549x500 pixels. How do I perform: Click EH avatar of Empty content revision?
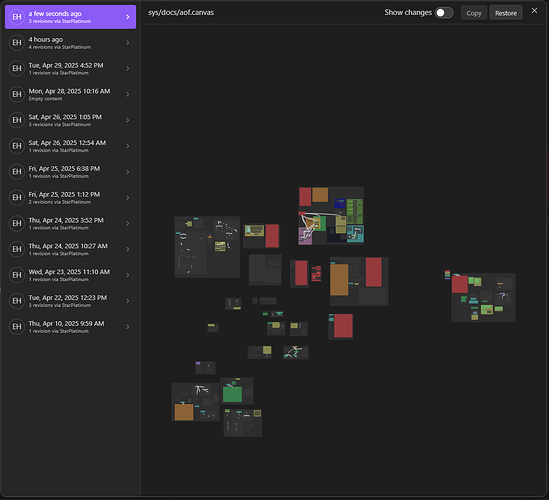17,95
